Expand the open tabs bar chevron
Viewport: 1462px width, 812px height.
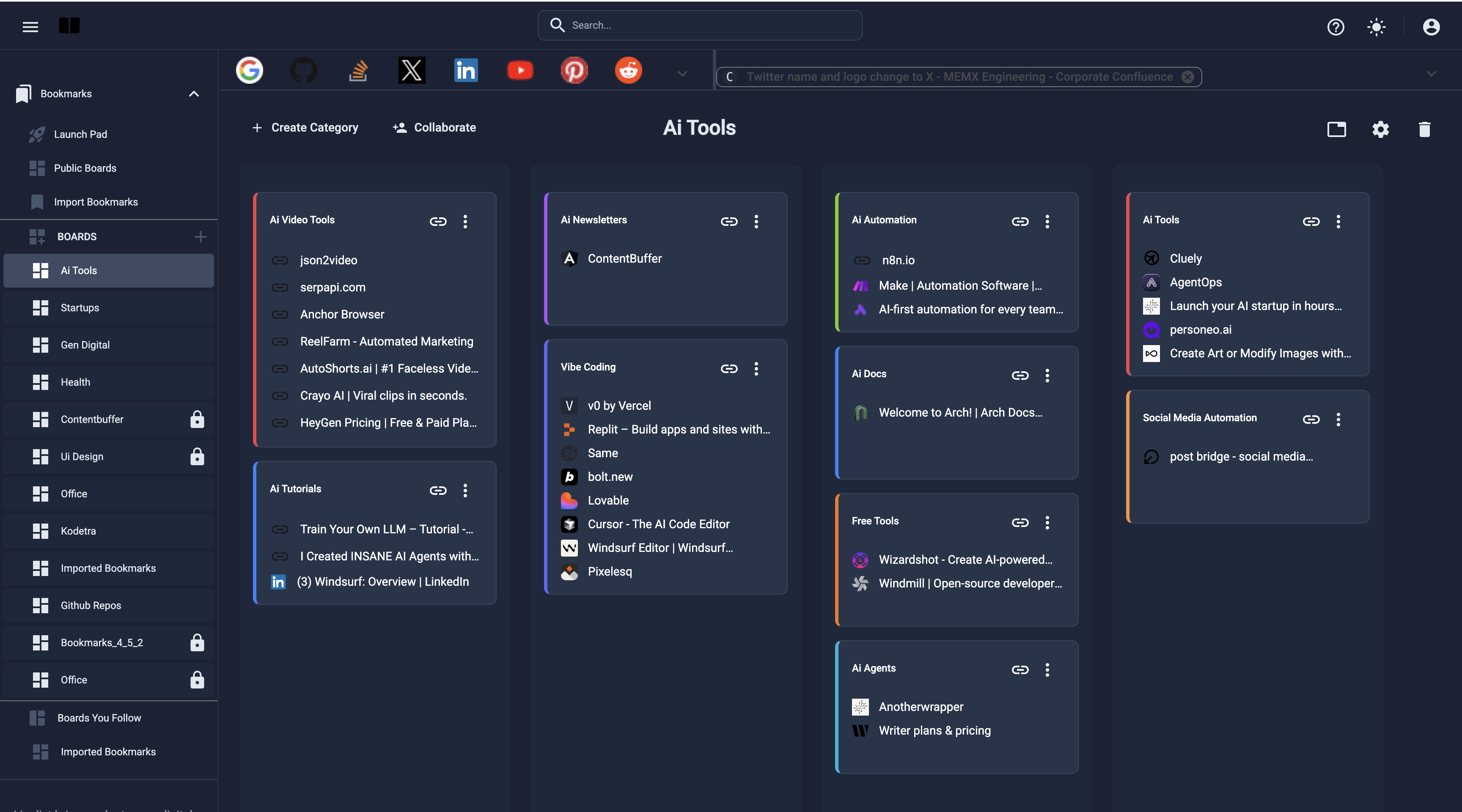(x=1432, y=74)
